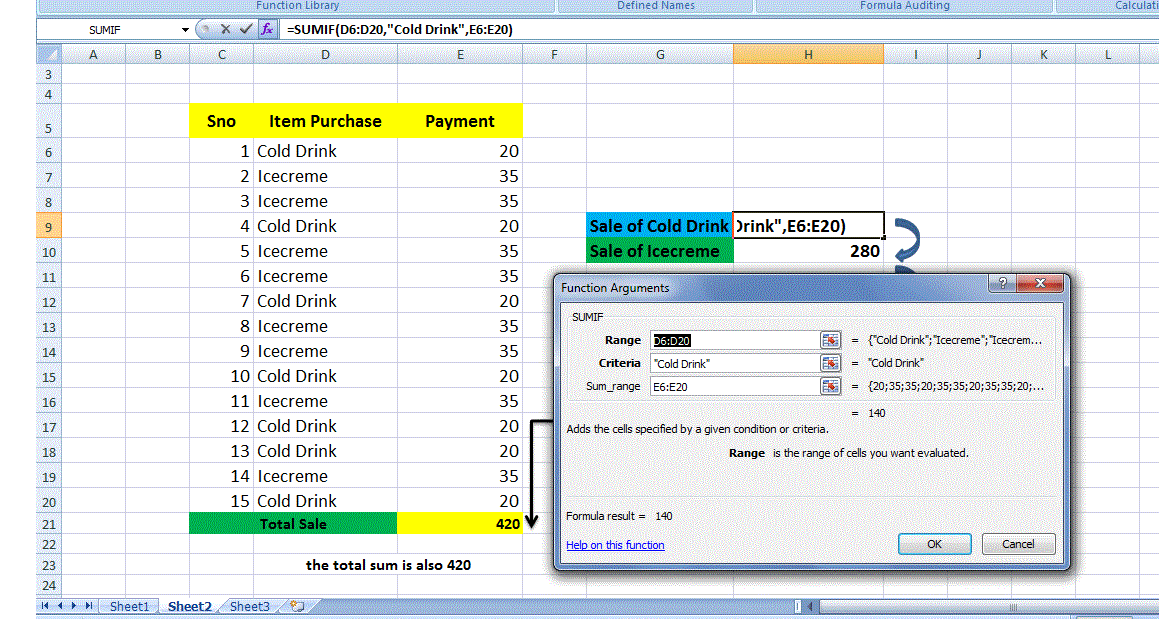Click the last sheet navigation arrow
Viewport: 1159px width, 619px height.
(88, 606)
